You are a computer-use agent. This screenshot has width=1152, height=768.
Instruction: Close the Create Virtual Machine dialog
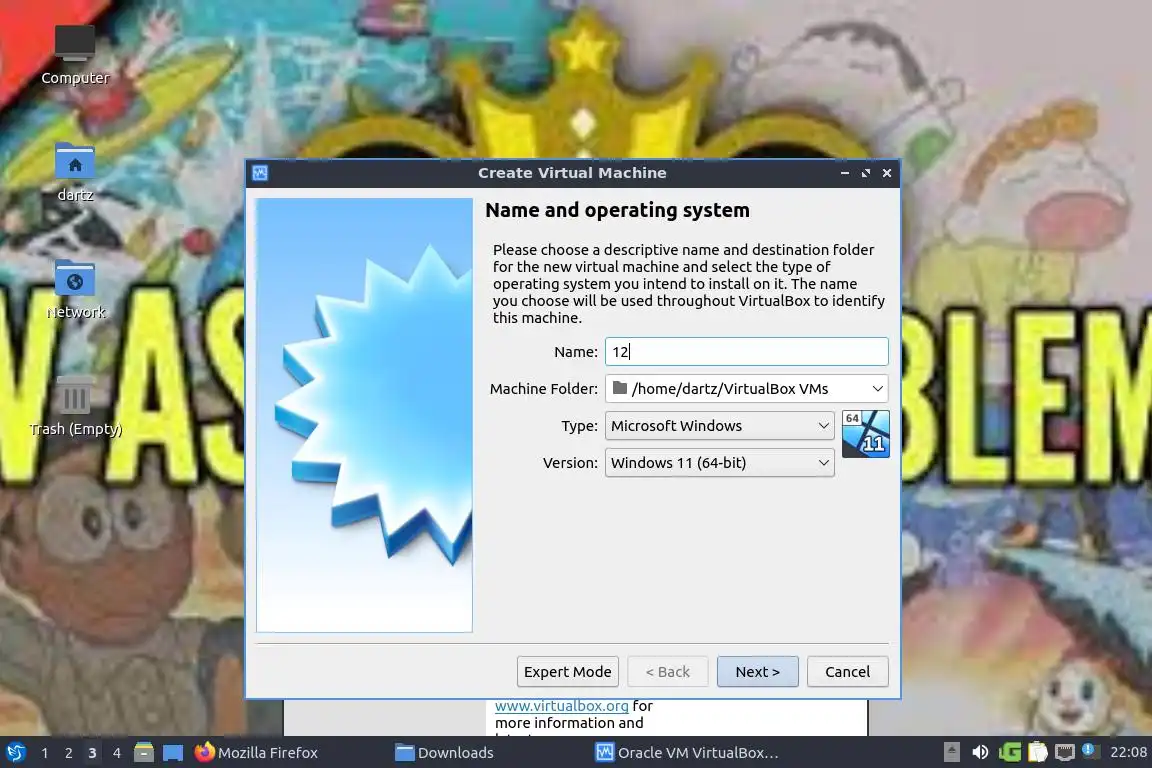click(887, 173)
